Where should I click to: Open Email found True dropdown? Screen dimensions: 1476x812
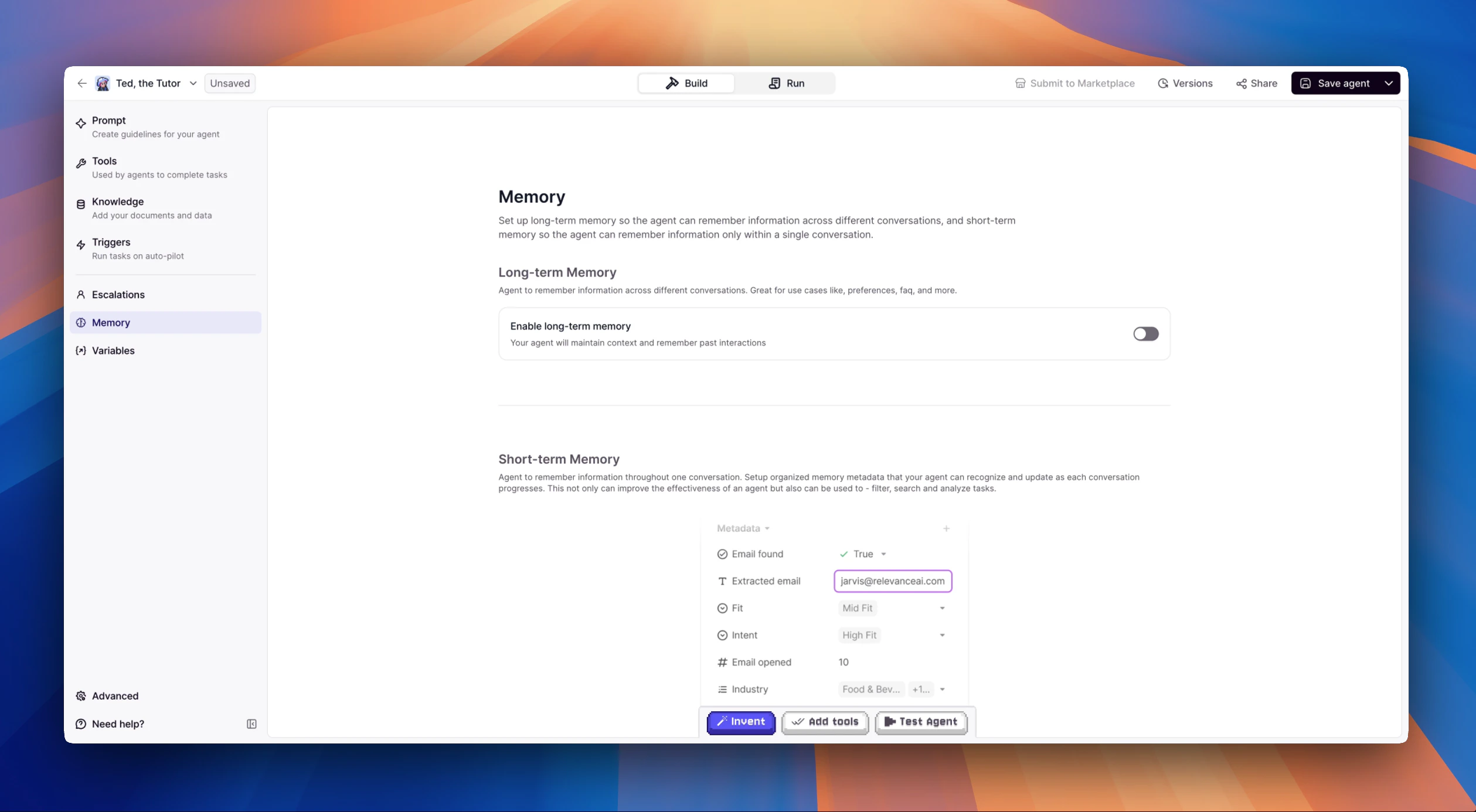pos(883,554)
